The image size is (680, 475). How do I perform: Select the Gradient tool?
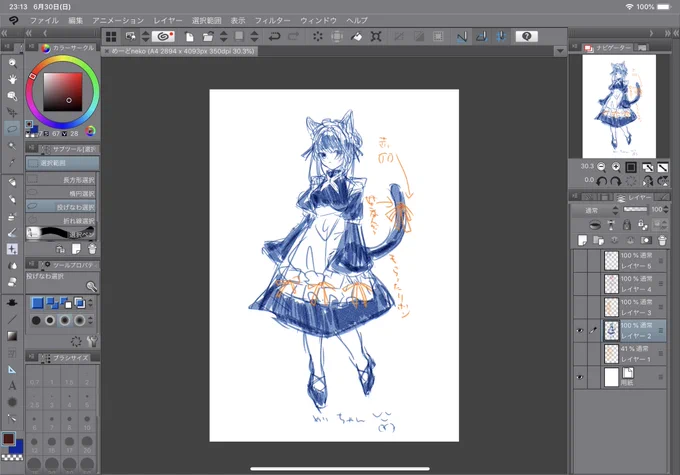point(13,336)
